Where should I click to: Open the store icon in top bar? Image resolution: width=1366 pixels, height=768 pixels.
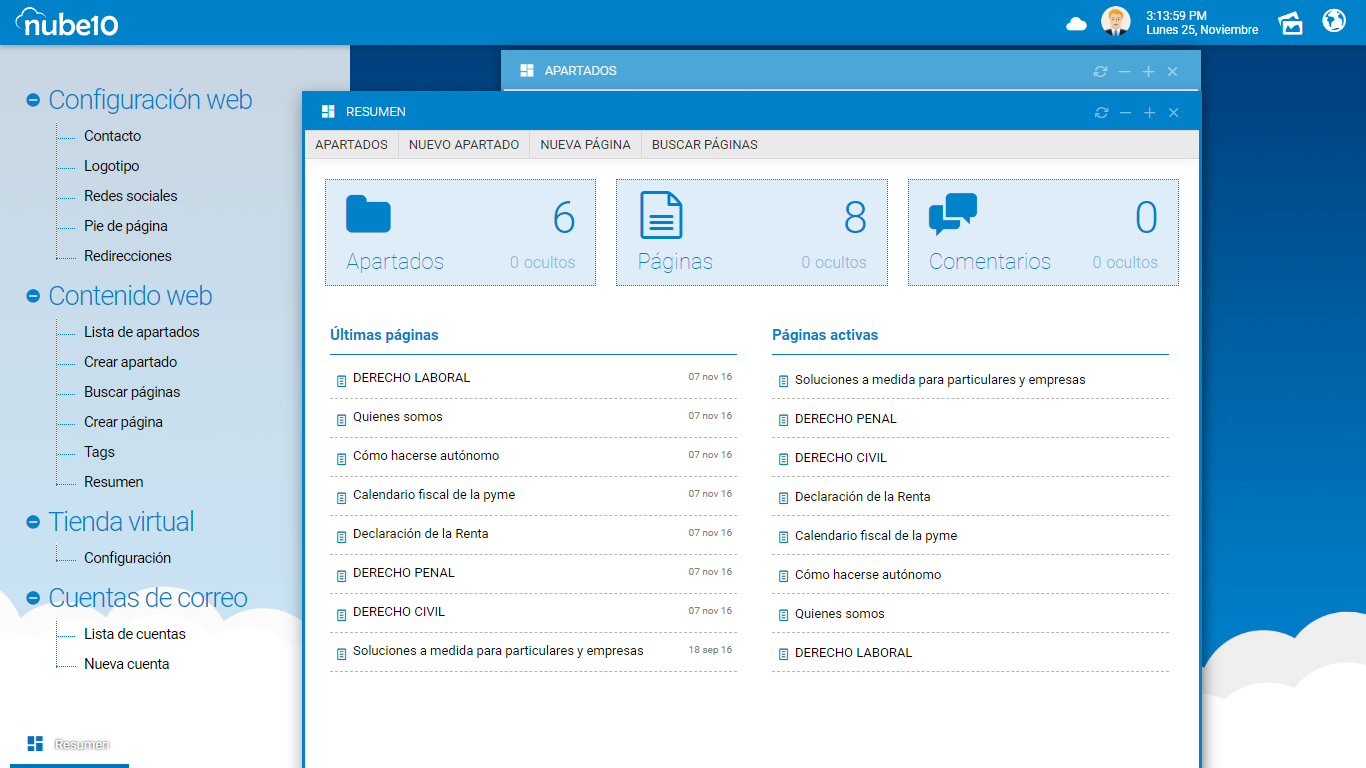pos(1291,23)
